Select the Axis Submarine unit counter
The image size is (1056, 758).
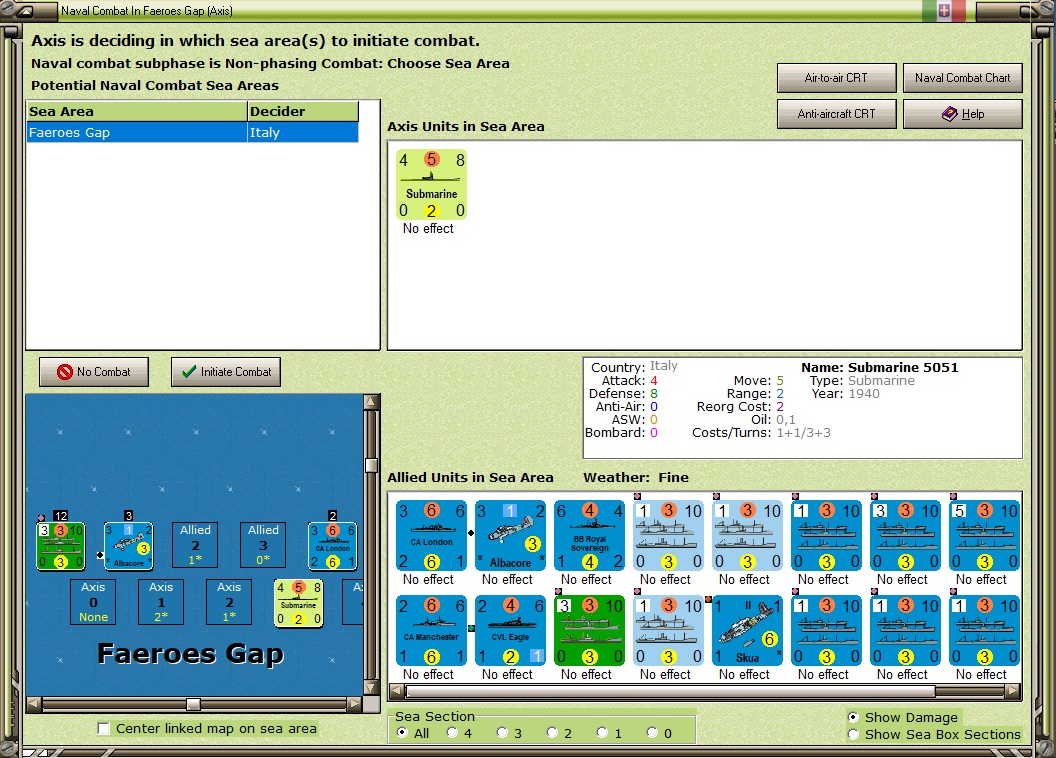click(431, 185)
